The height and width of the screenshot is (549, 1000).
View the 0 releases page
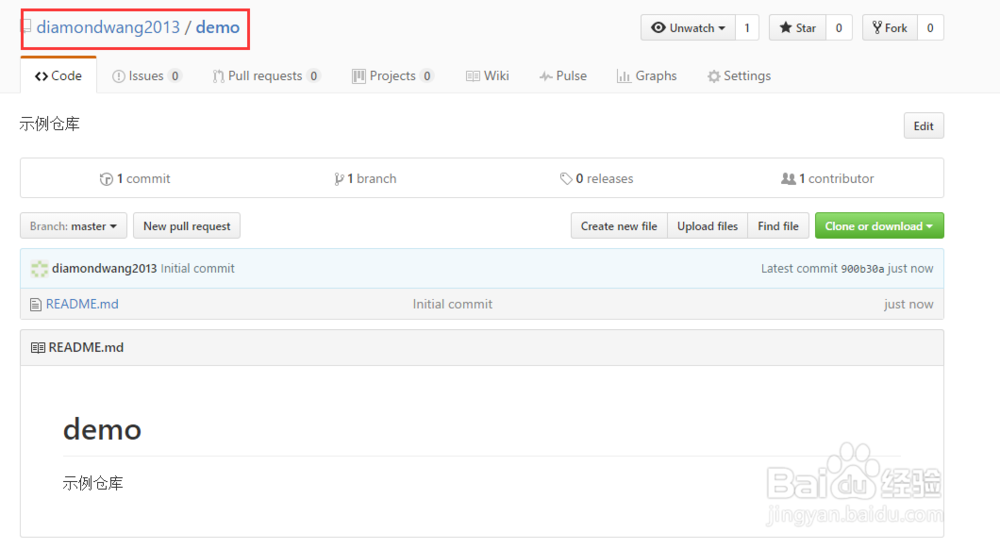pos(596,179)
